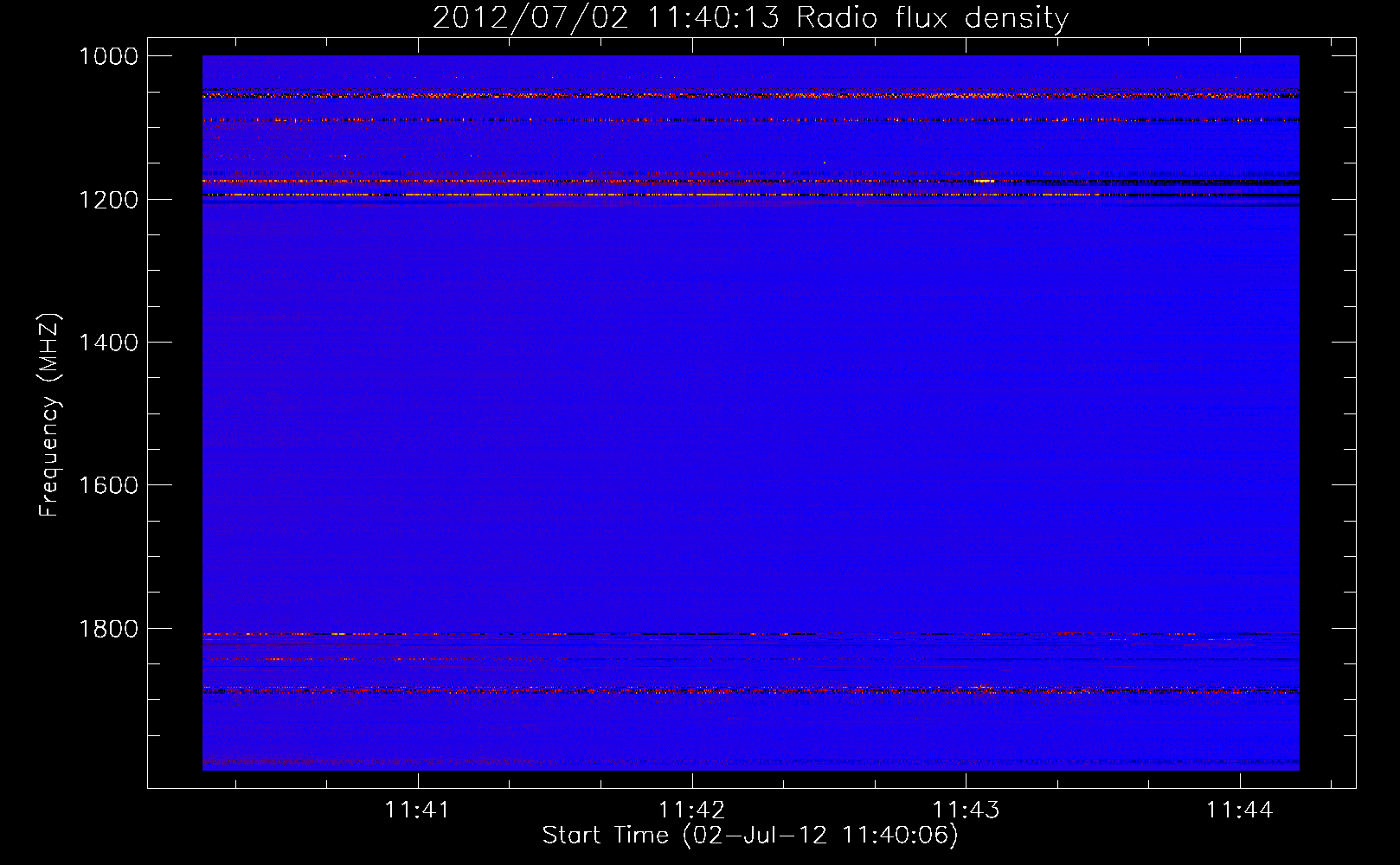Click the '1400' frequency axis label
The width and height of the screenshot is (1400, 865).
(108, 343)
